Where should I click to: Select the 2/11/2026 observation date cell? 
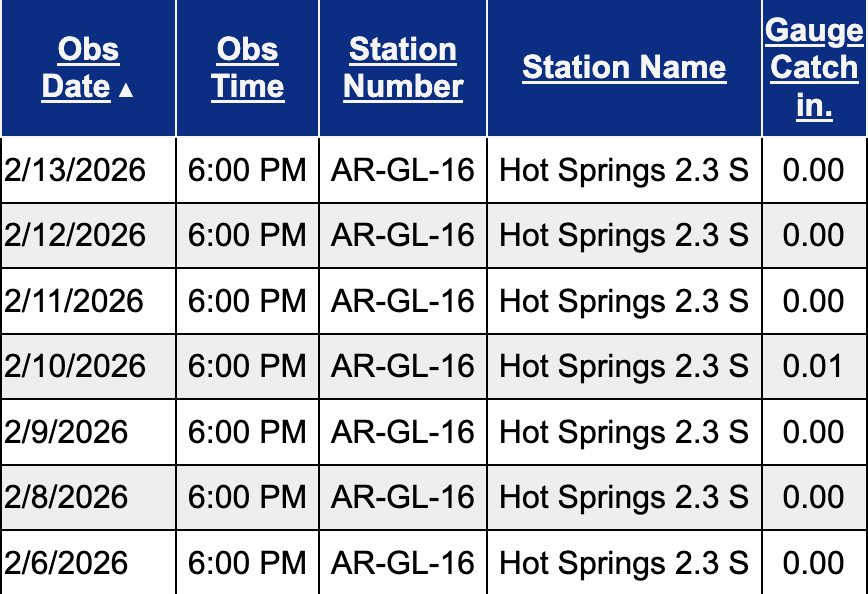pos(76,301)
